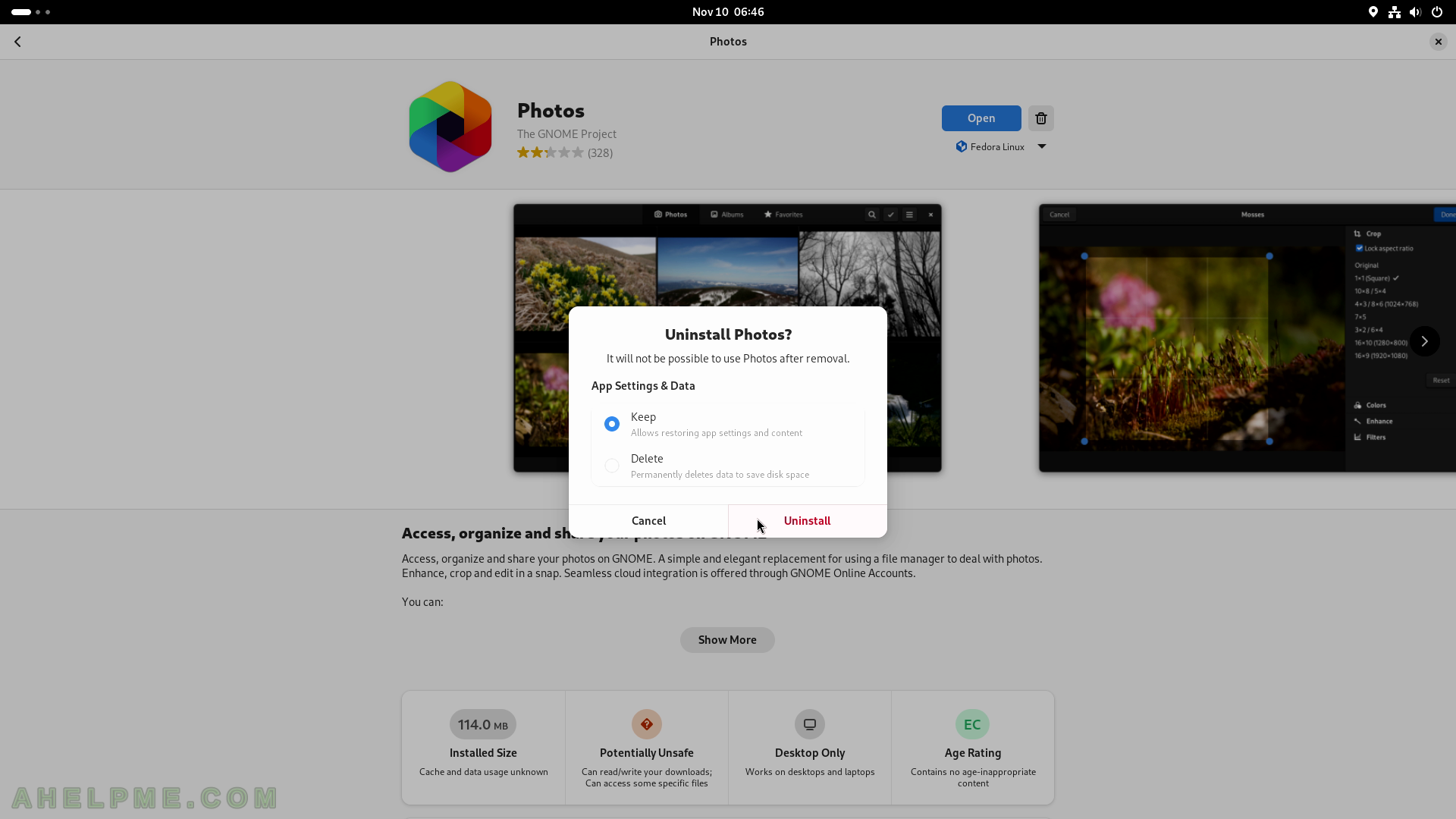Click the 114.0 MB size badge
The width and height of the screenshot is (1456, 819).
483,724
